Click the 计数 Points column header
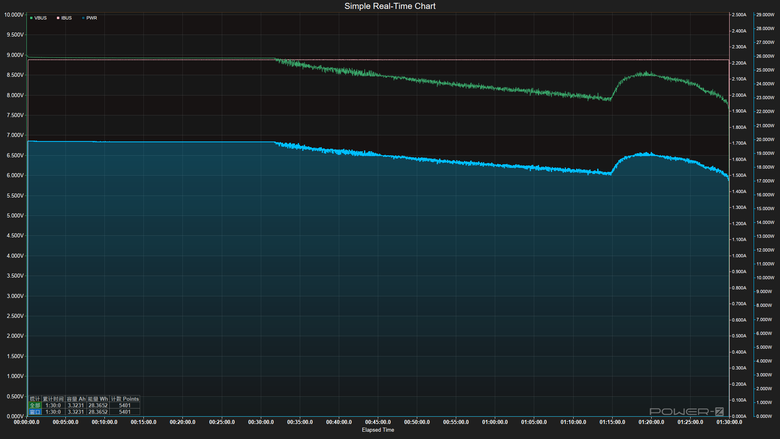This screenshot has height=439, width=780. [x=124, y=399]
